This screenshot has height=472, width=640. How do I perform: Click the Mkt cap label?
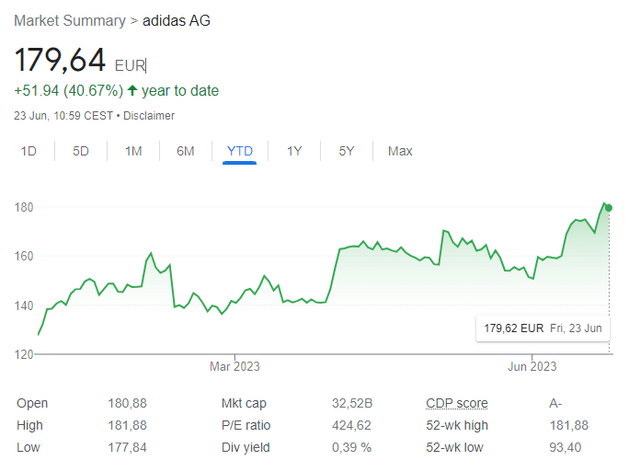point(244,403)
